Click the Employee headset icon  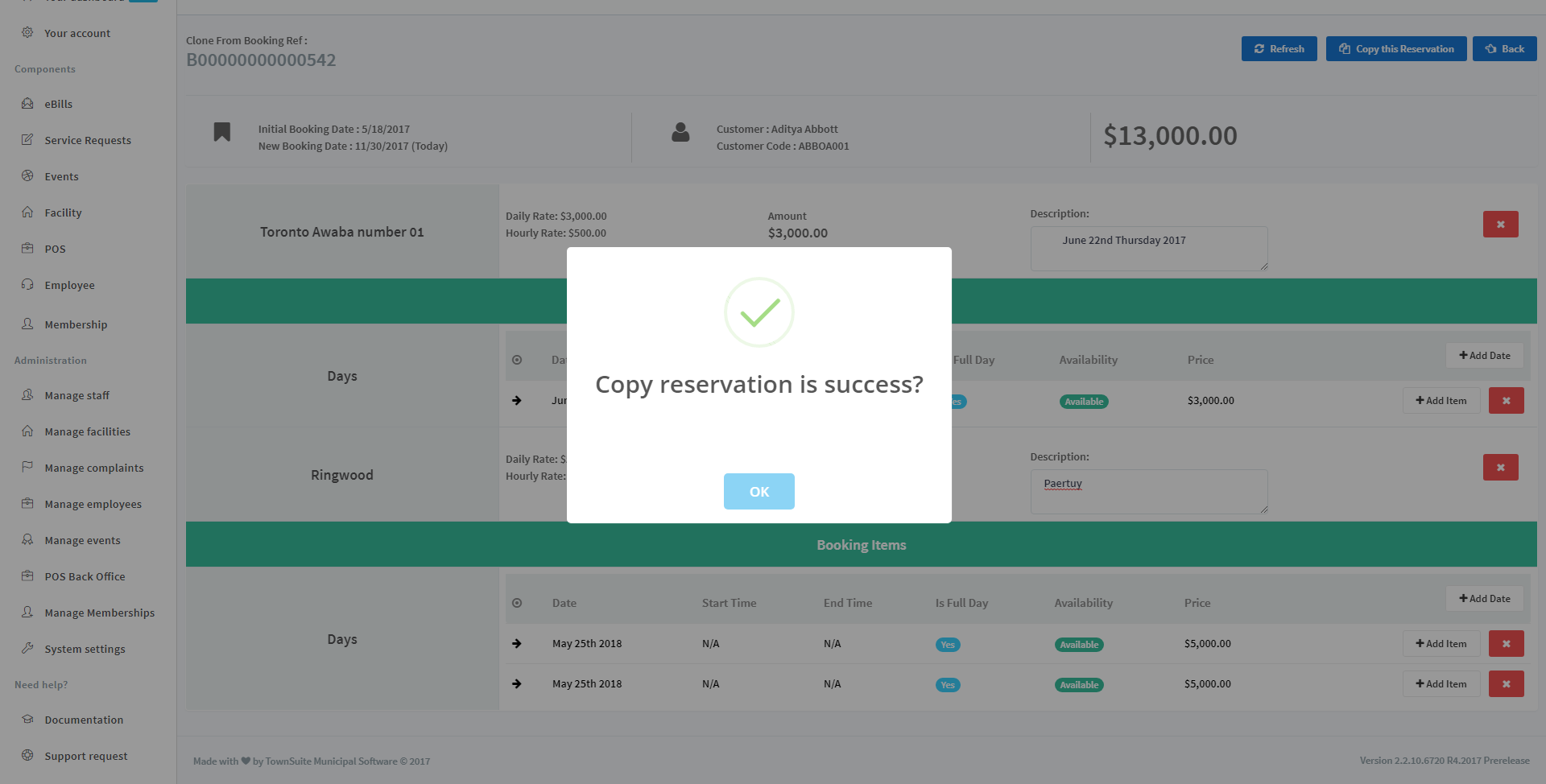click(x=27, y=284)
